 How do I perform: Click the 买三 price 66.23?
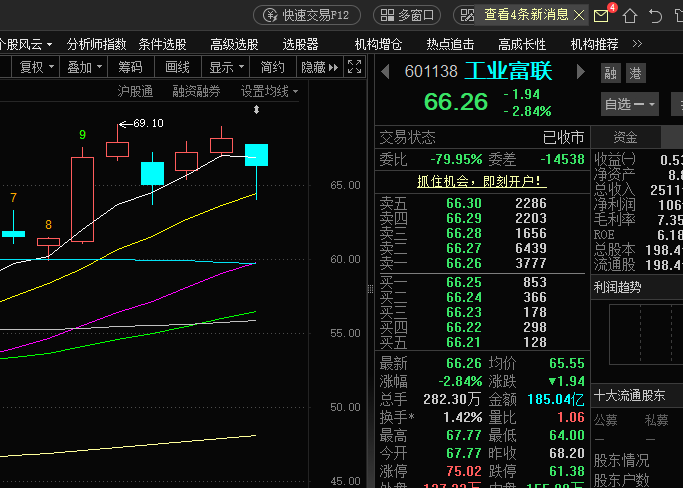coord(463,312)
